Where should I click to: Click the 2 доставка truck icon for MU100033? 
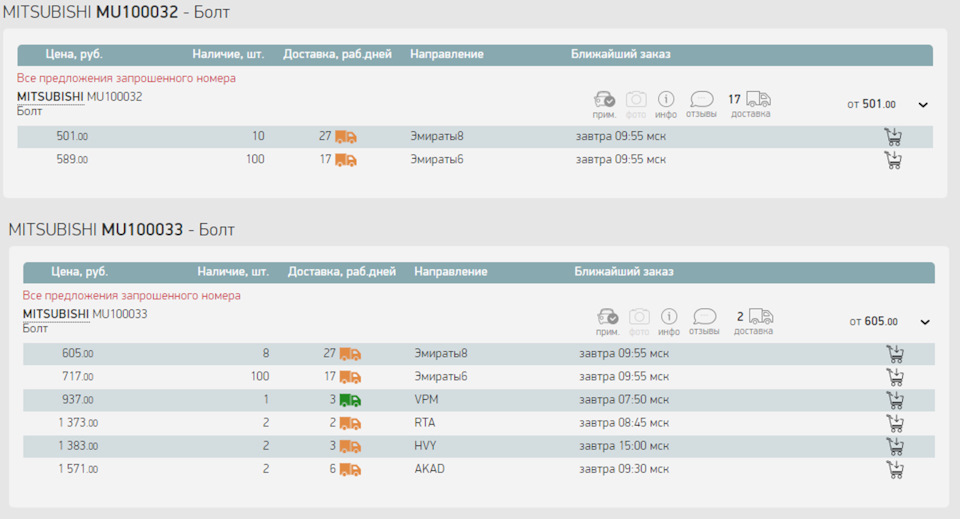pos(761,316)
